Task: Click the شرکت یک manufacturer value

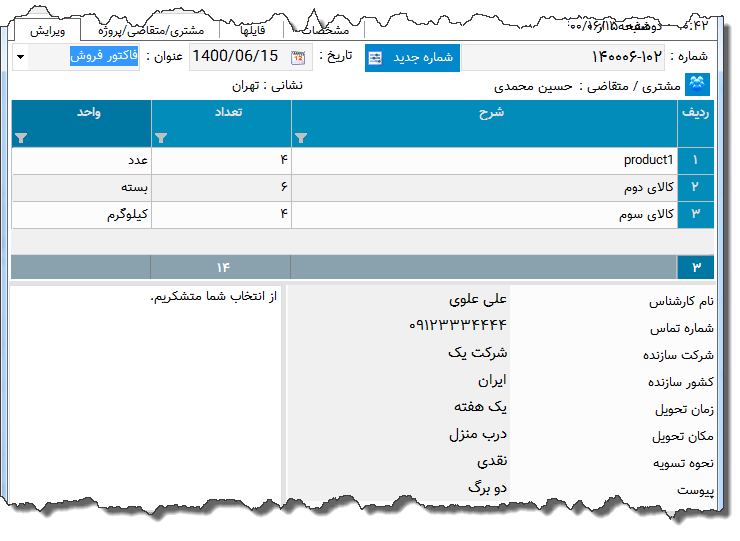Action: click(x=478, y=353)
